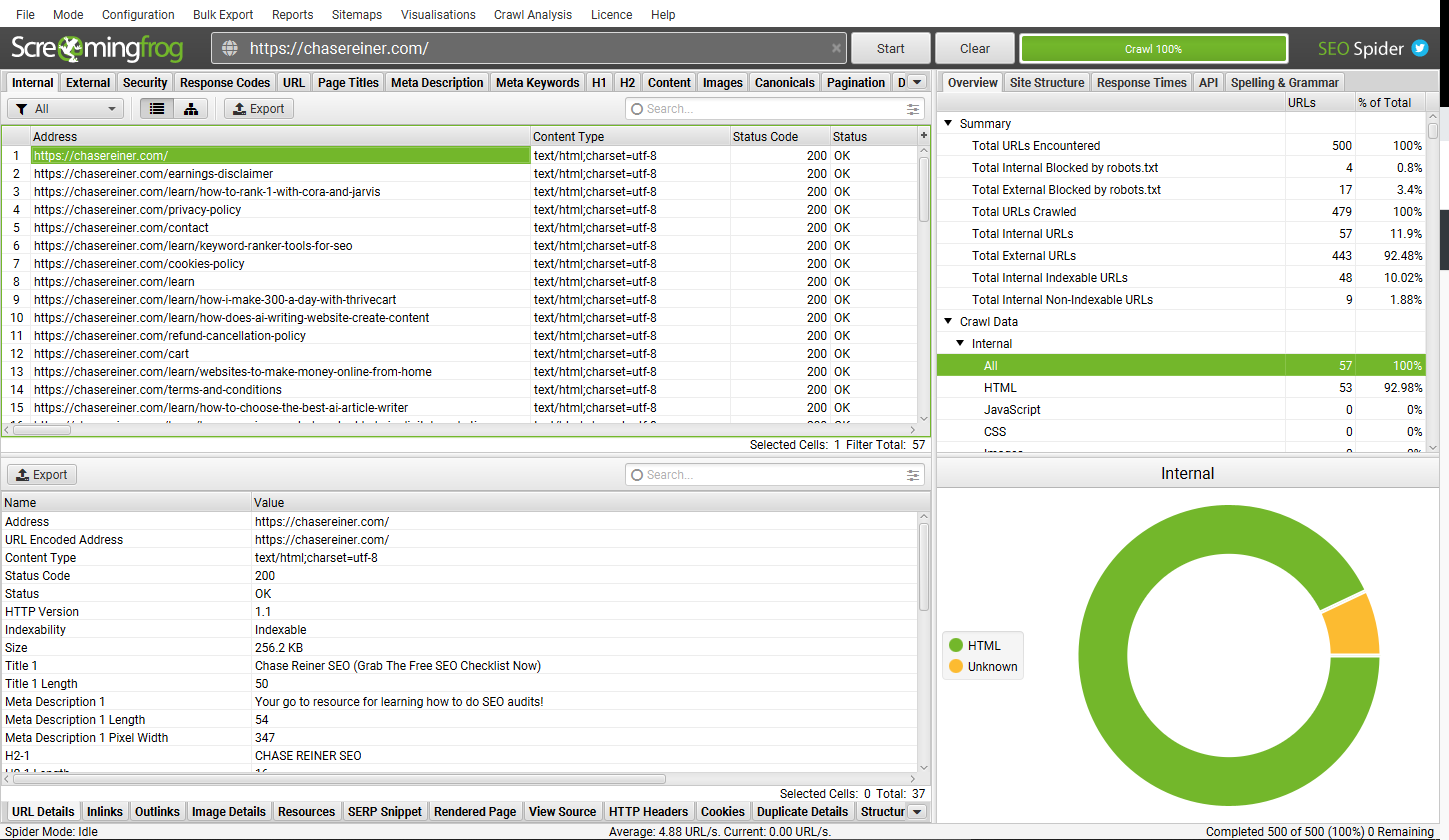The image size is (1449, 840).
Task: Click the HTML legend color swatch
Action: 956,646
